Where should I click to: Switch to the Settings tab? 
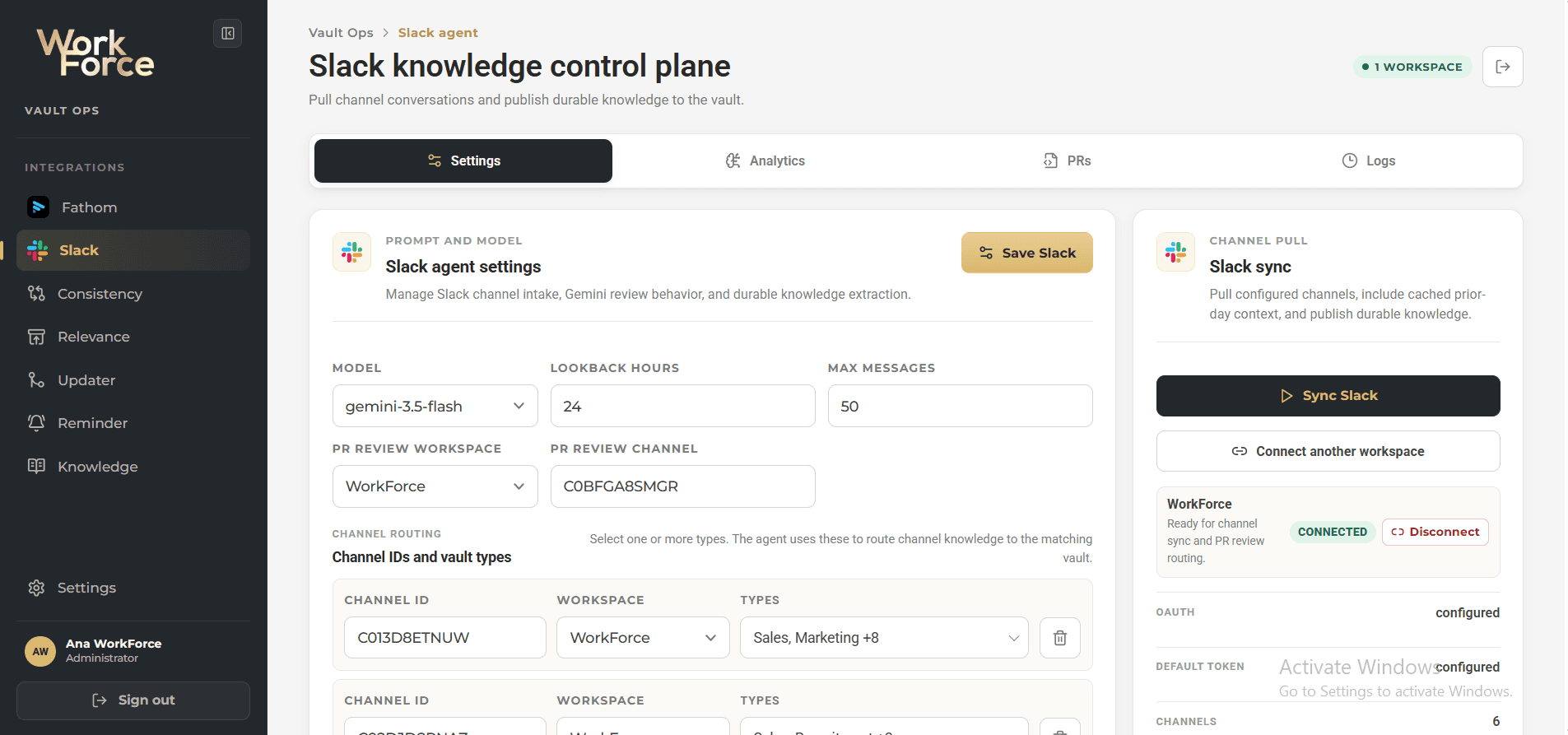(x=463, y=160)
